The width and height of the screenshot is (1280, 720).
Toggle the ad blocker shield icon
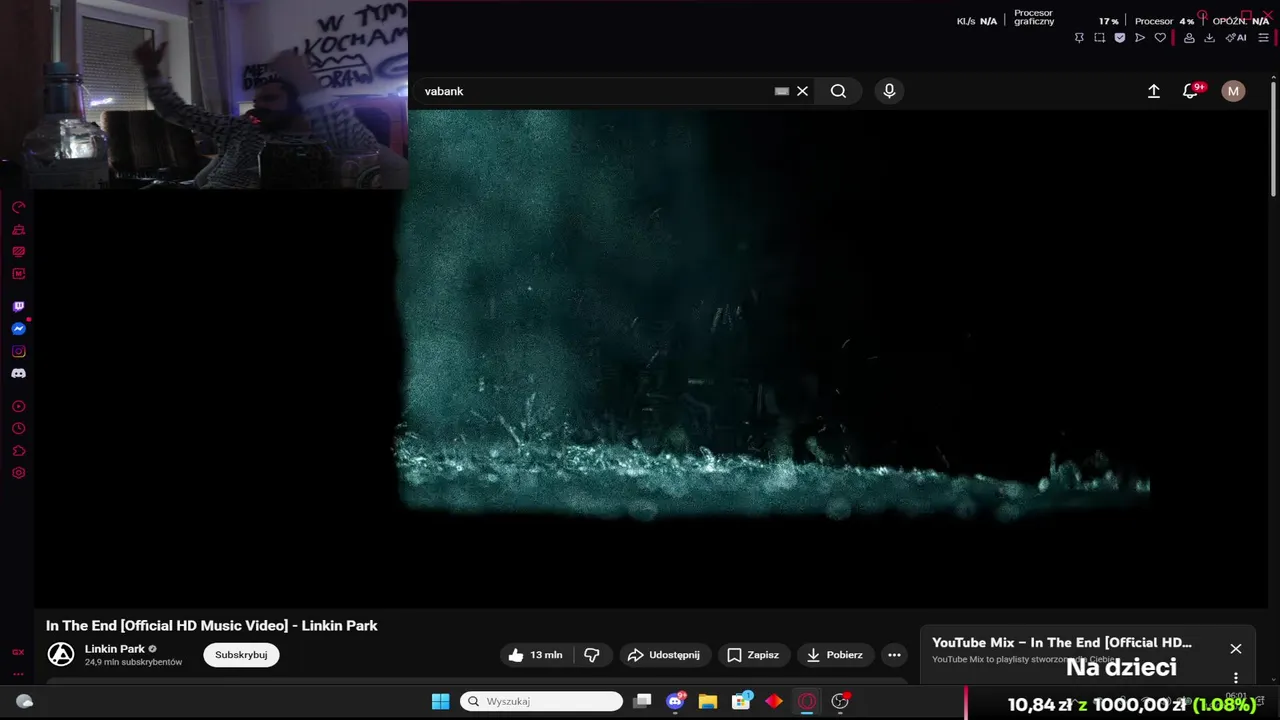pos(1120,38)
